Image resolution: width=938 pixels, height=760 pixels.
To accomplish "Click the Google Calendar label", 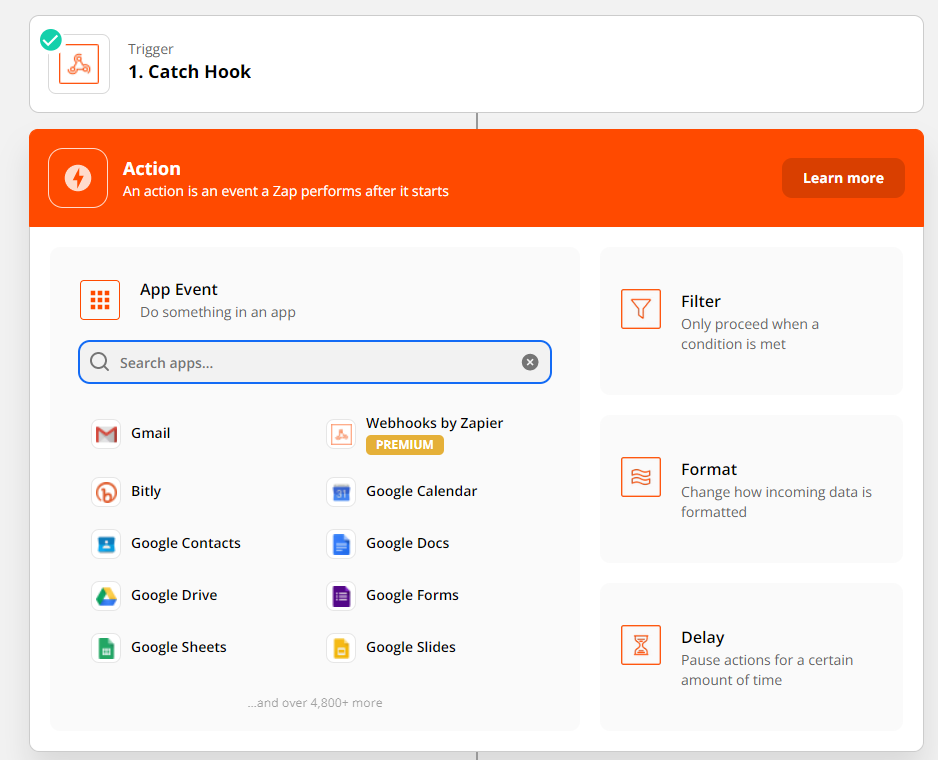I will 422,491.
